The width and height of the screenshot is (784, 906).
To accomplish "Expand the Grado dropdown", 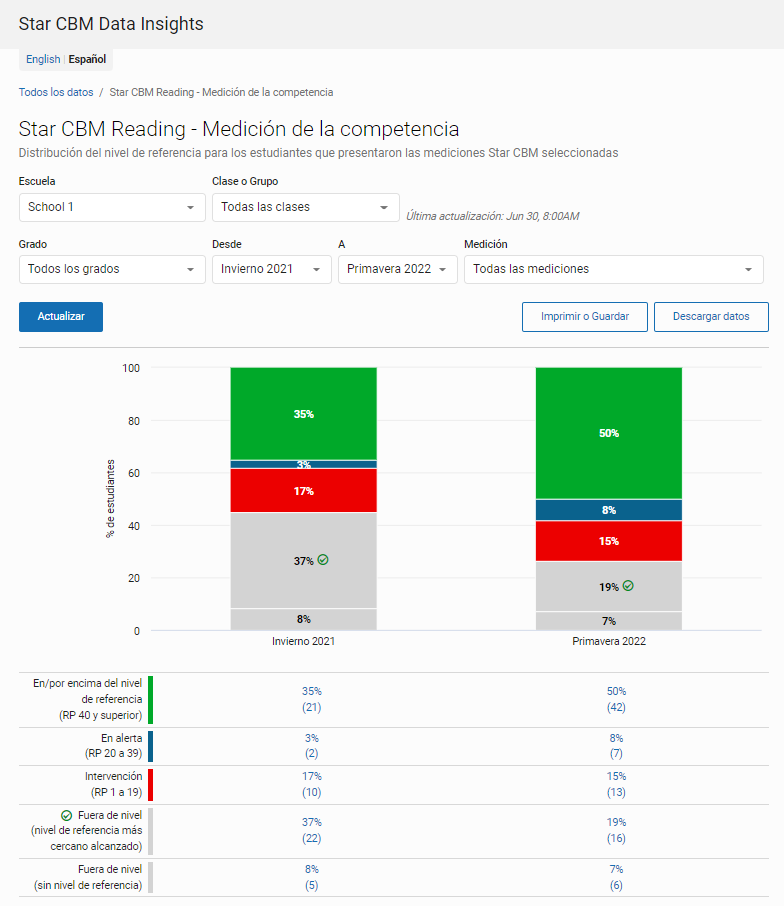I will click(112, 269).
